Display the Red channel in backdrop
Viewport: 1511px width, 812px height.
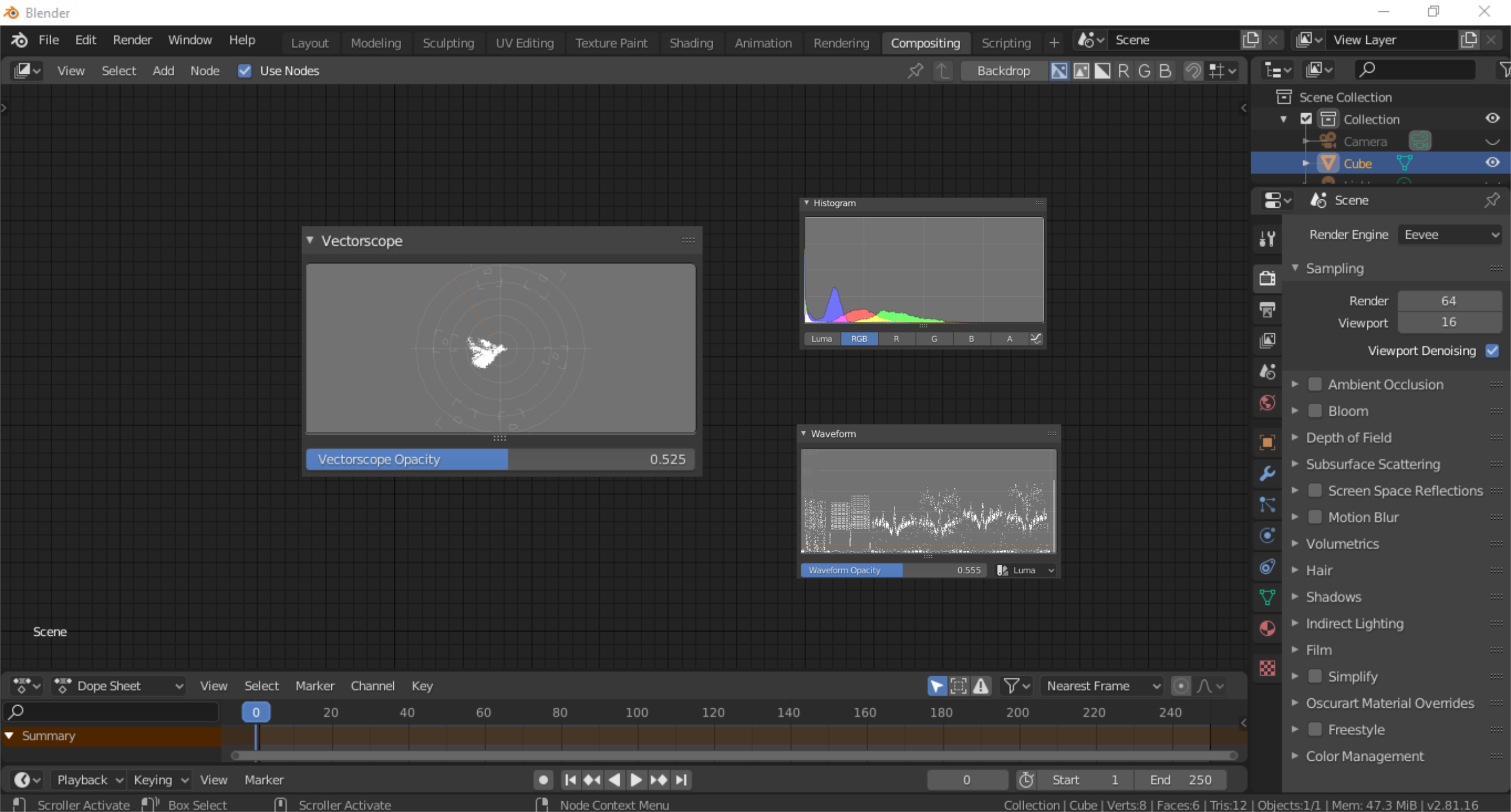pyautogui.click(x=1123, y=71)
